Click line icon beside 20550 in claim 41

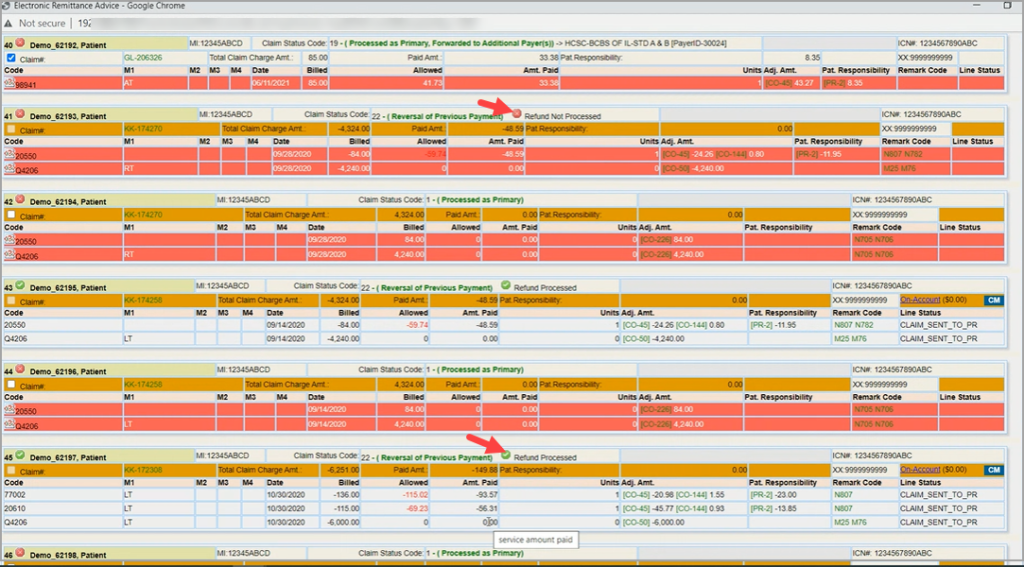point(9,156)
